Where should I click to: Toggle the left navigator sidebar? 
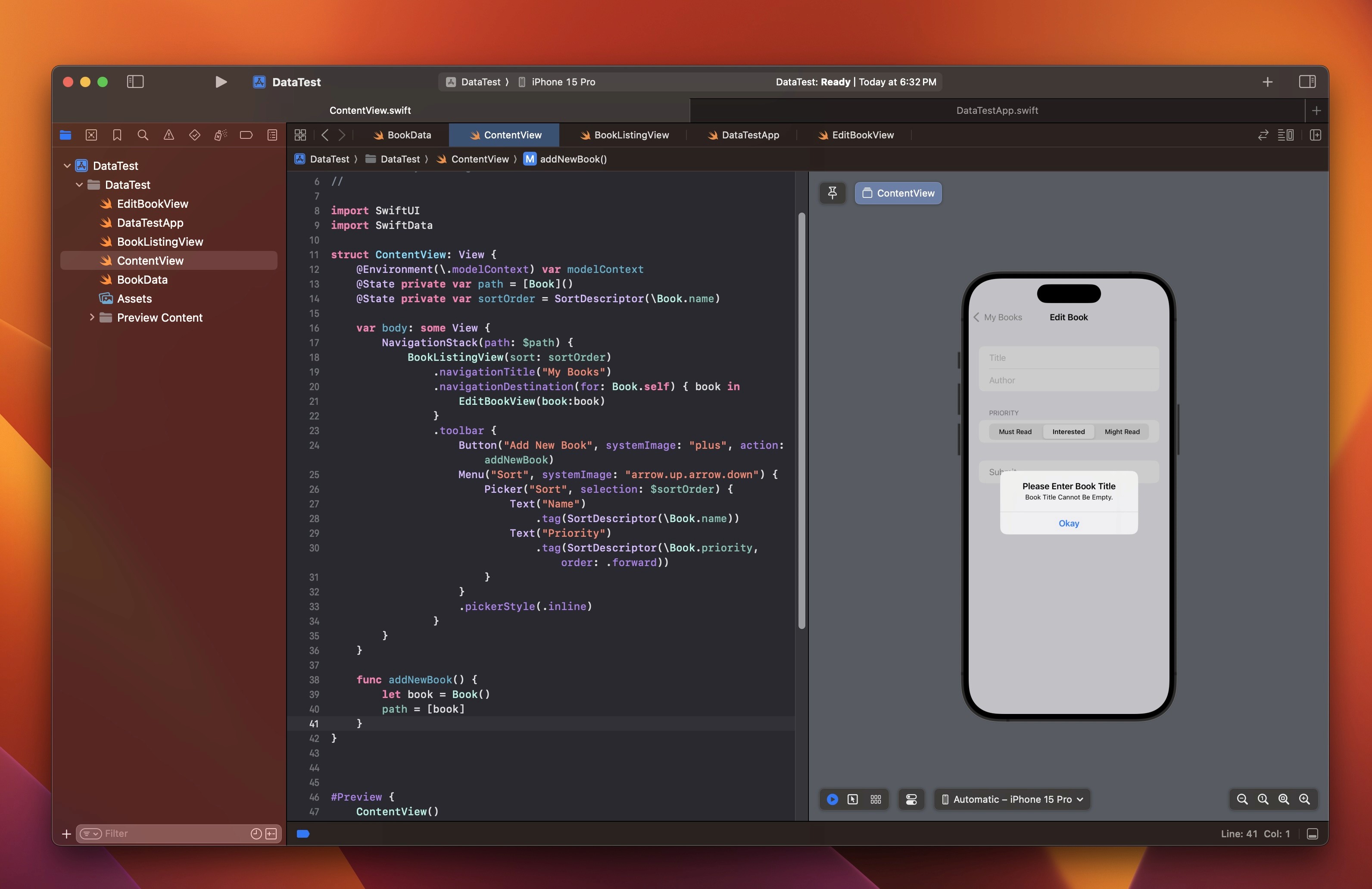[135, 82]
